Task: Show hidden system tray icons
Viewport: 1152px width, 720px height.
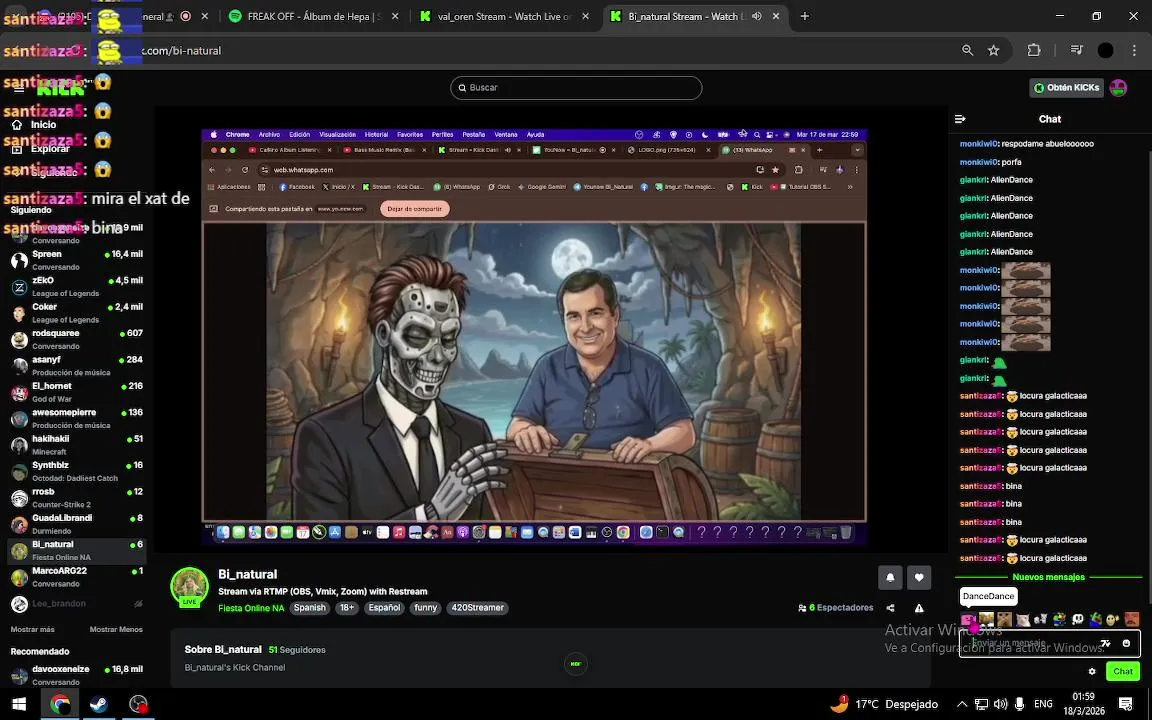Action: [961, 704]
